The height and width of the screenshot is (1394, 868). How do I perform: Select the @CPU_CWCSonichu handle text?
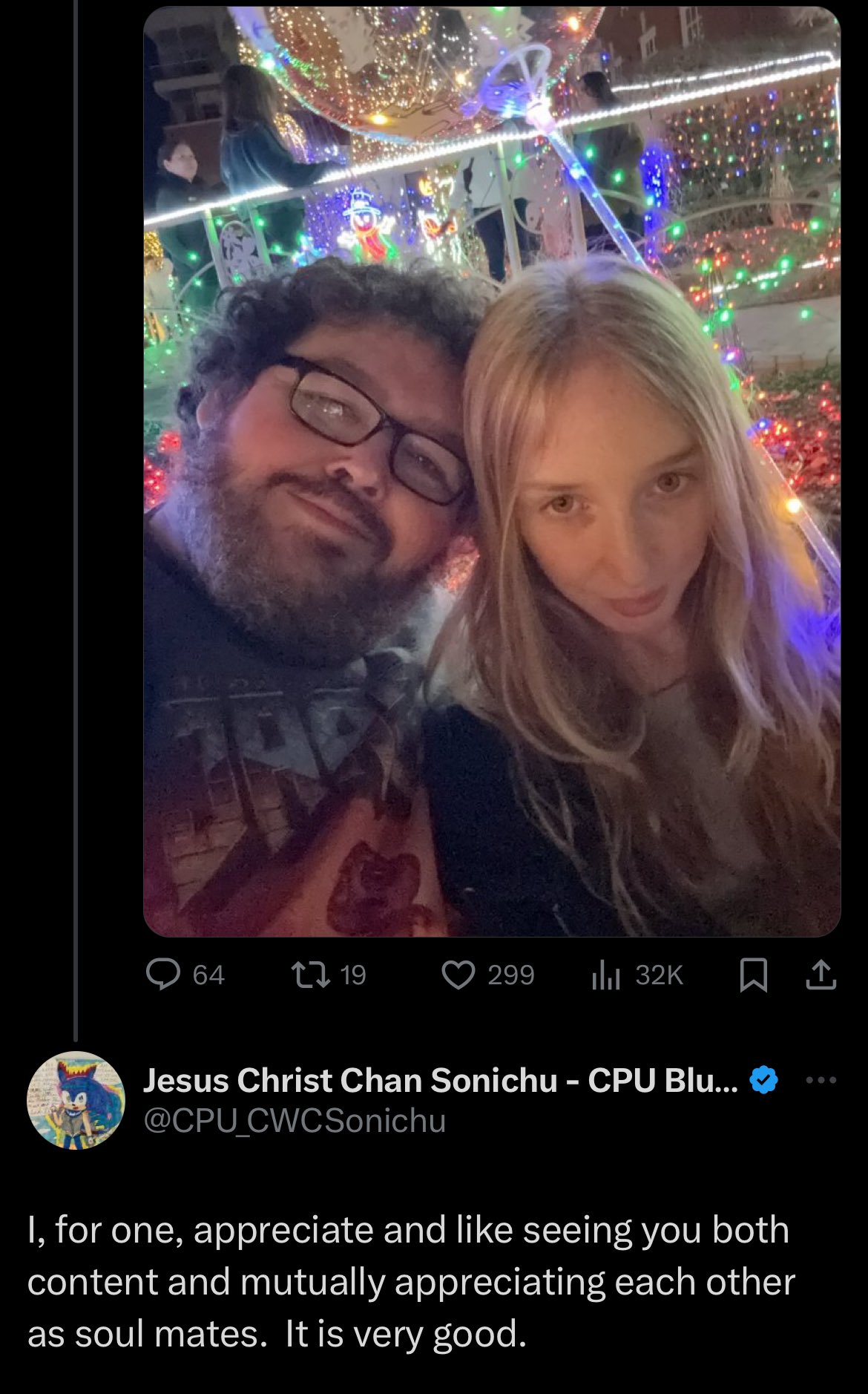294,1122
